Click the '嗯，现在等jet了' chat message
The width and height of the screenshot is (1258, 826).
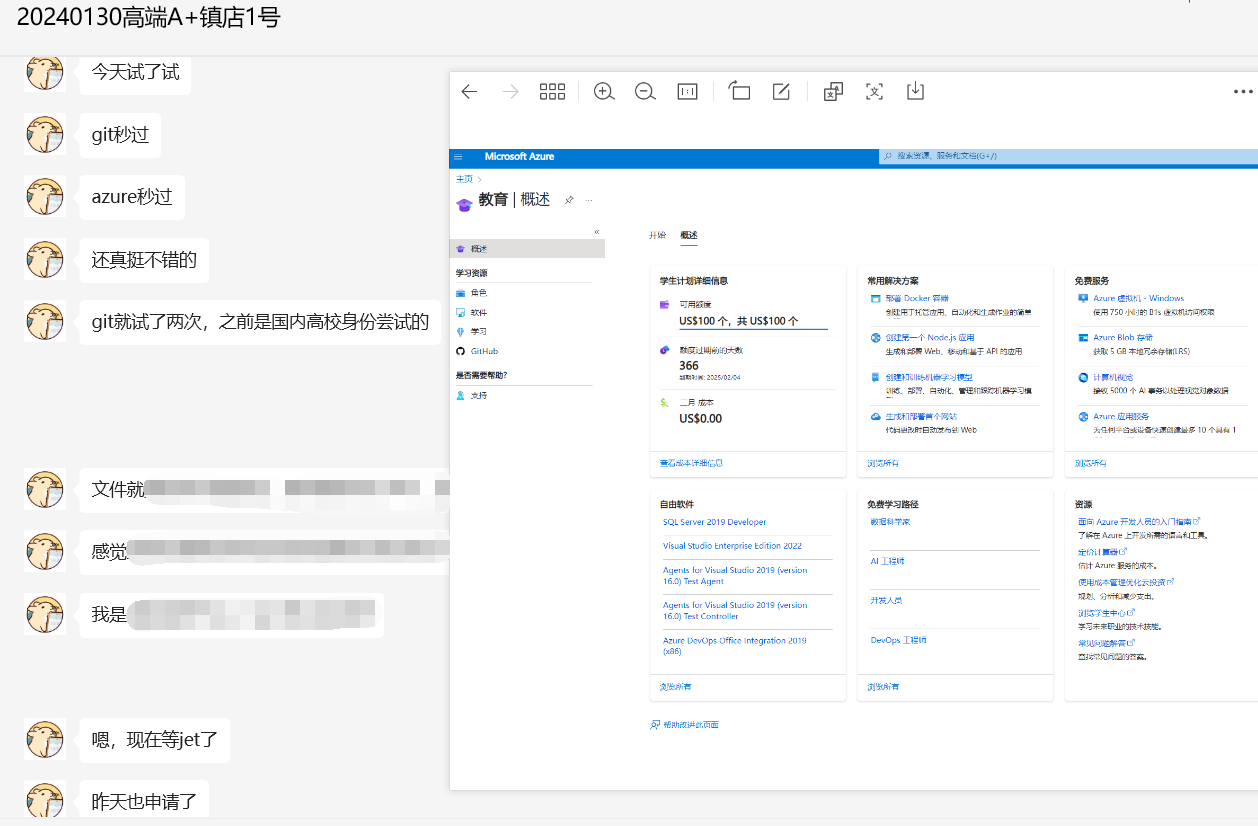pyautogui.click(x=155, y=741)
